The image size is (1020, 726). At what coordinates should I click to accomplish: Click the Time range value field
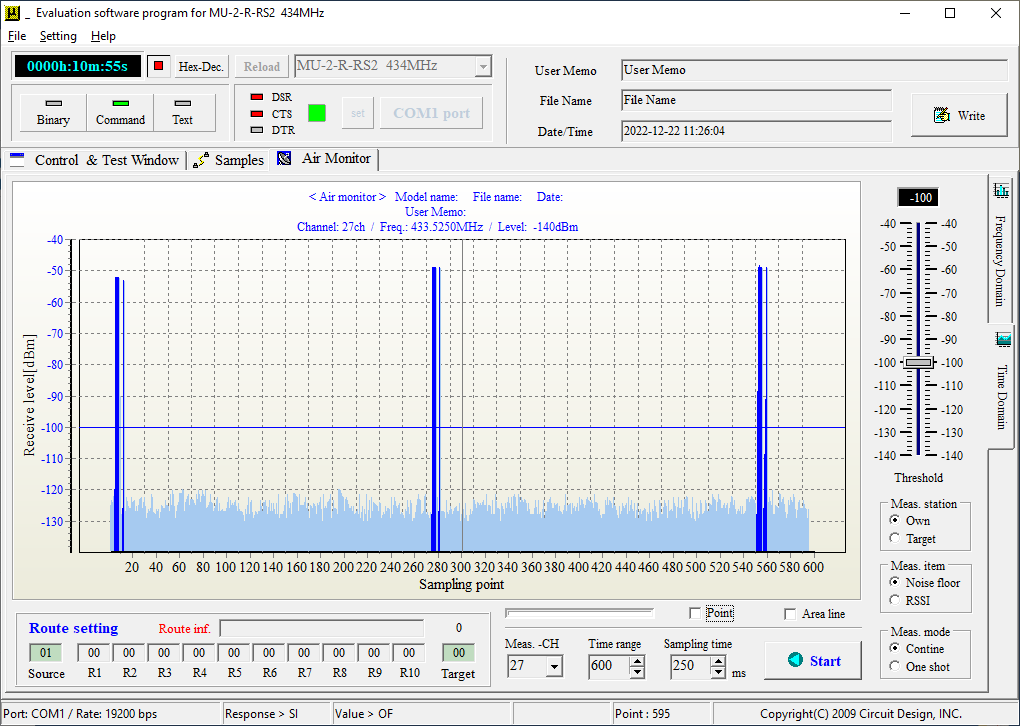610,666
